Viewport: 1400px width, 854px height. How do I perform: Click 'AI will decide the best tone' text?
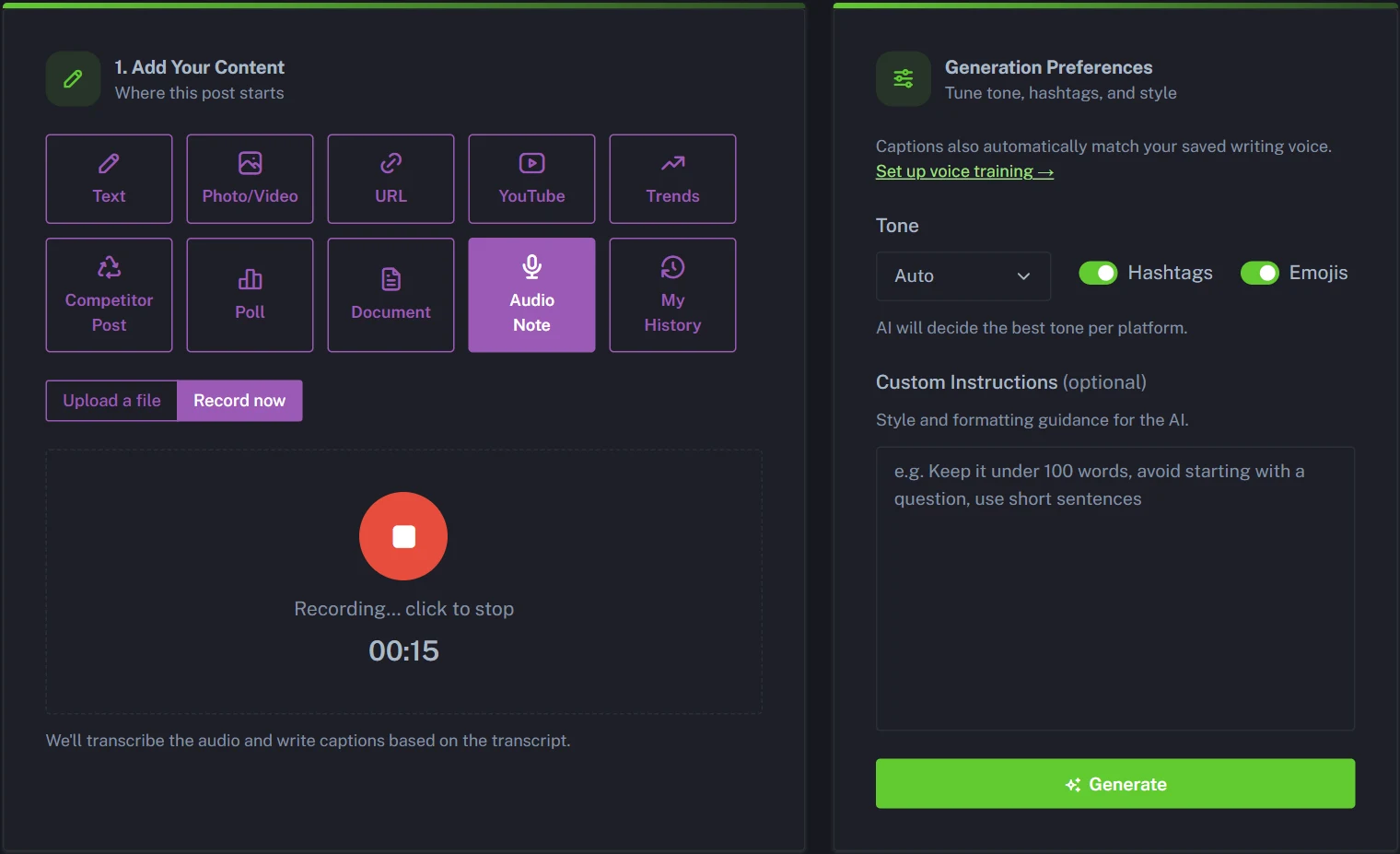click(1032, 328)
